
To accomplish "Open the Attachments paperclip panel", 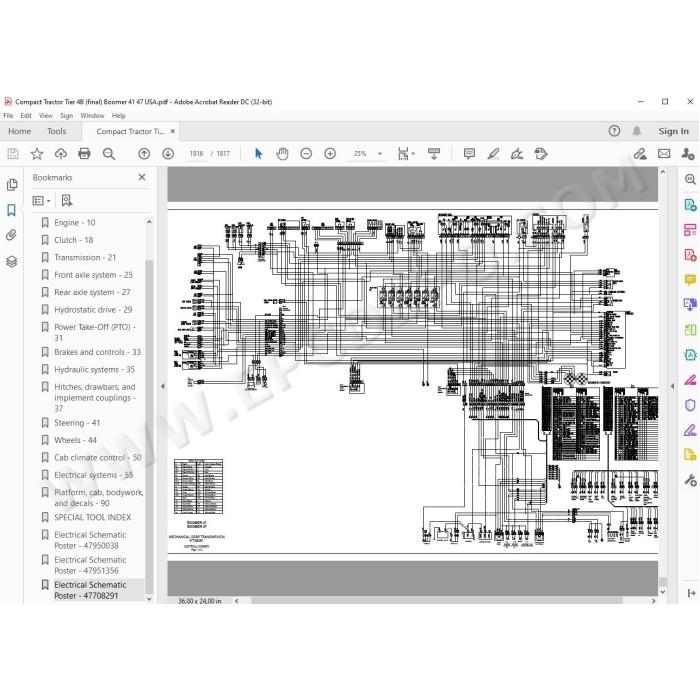I will (x=12, y=235).
